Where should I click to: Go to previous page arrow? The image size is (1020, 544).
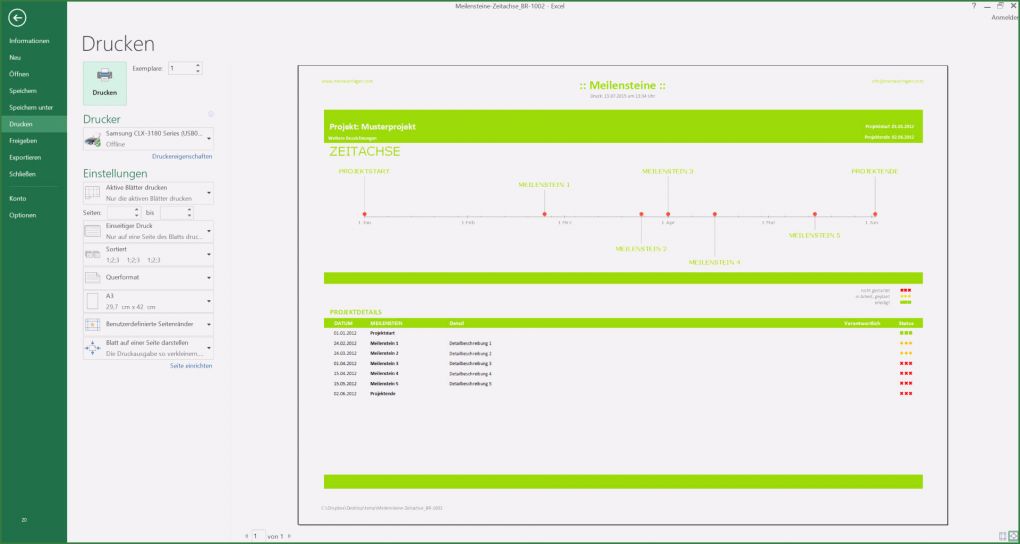247,536
